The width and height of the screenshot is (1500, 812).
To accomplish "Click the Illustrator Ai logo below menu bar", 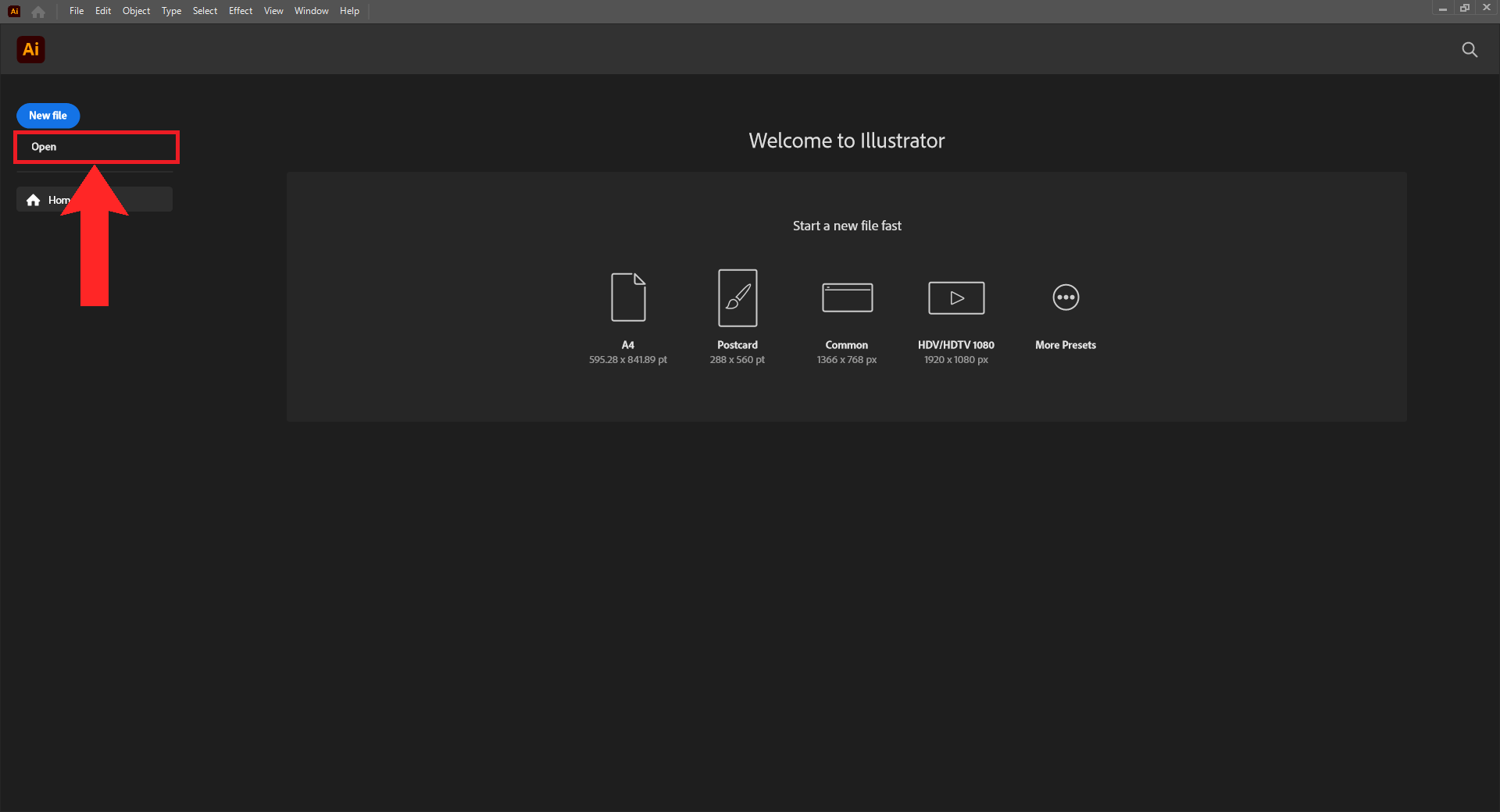I will (31, 49).
